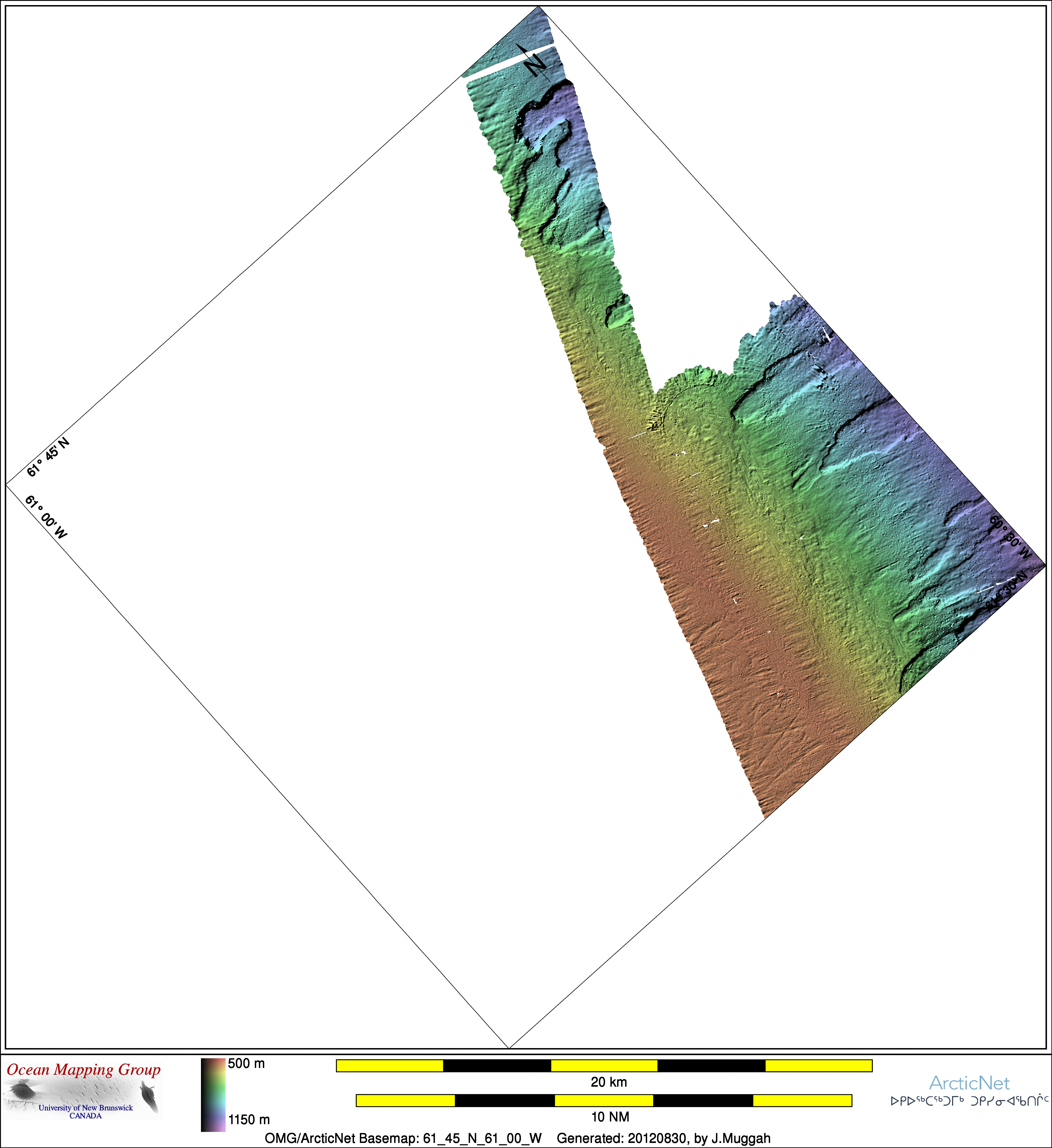Viewport: 1052px width, 1148px height.
Task: Click the University of New Brunswick text
Action: tap(85, 1108)
